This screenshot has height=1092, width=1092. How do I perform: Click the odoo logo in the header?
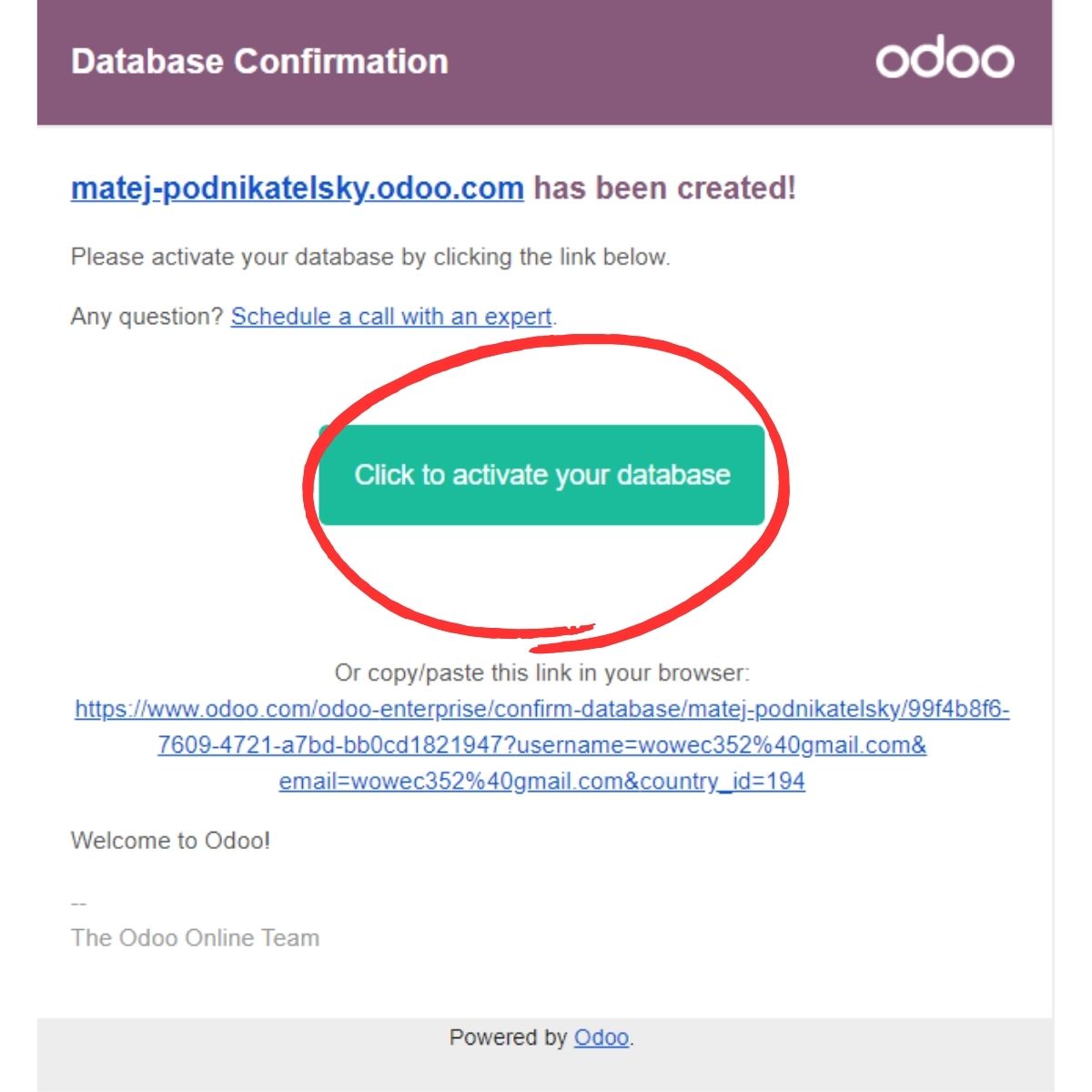945,60
